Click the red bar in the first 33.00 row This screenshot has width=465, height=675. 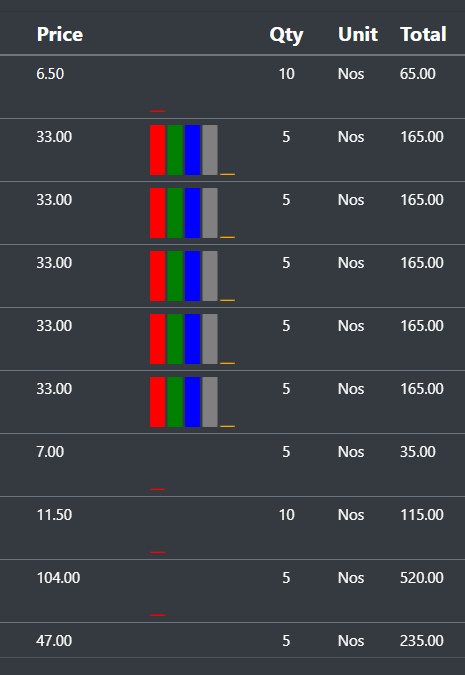point(158,150)
